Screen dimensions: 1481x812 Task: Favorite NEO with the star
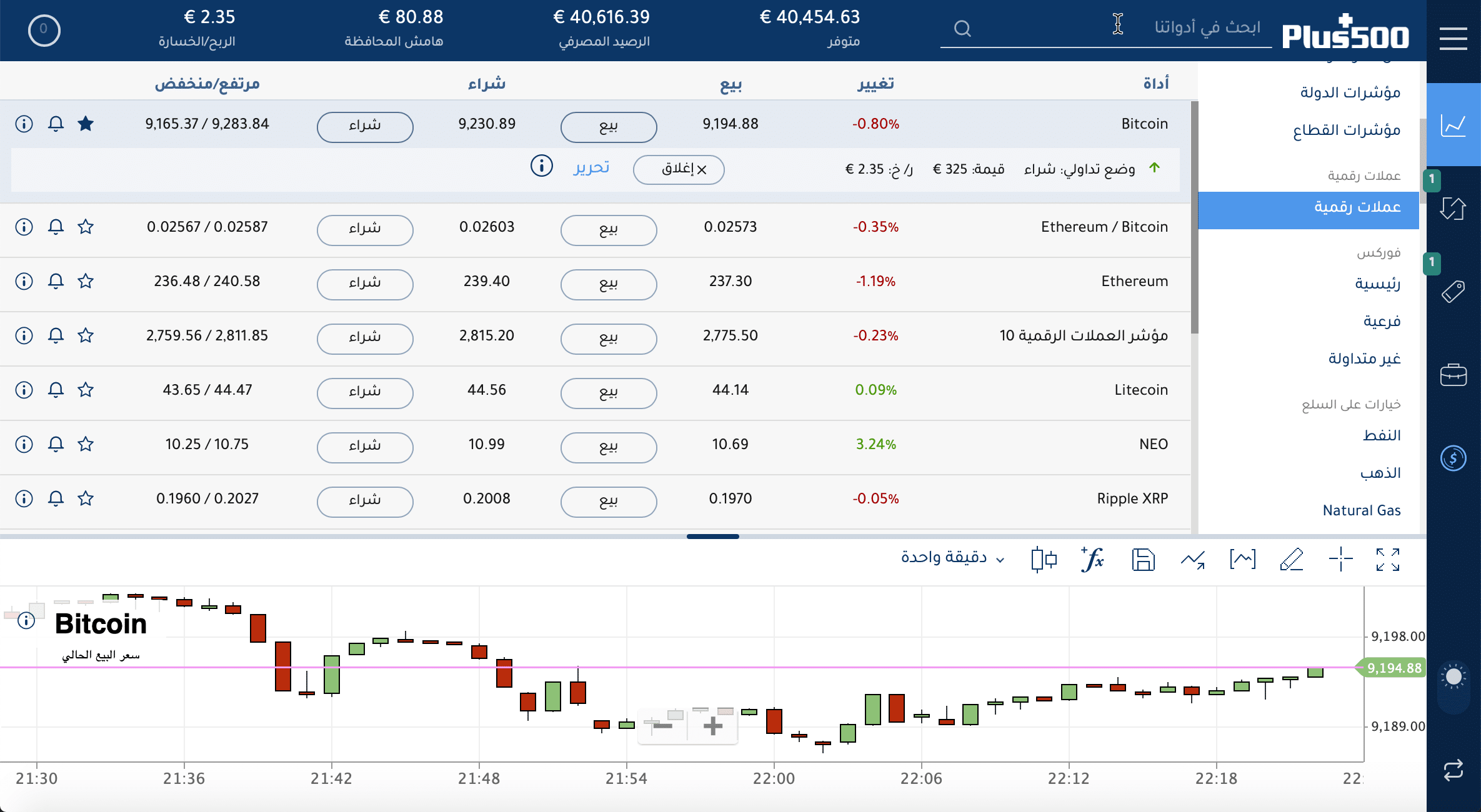86,444
